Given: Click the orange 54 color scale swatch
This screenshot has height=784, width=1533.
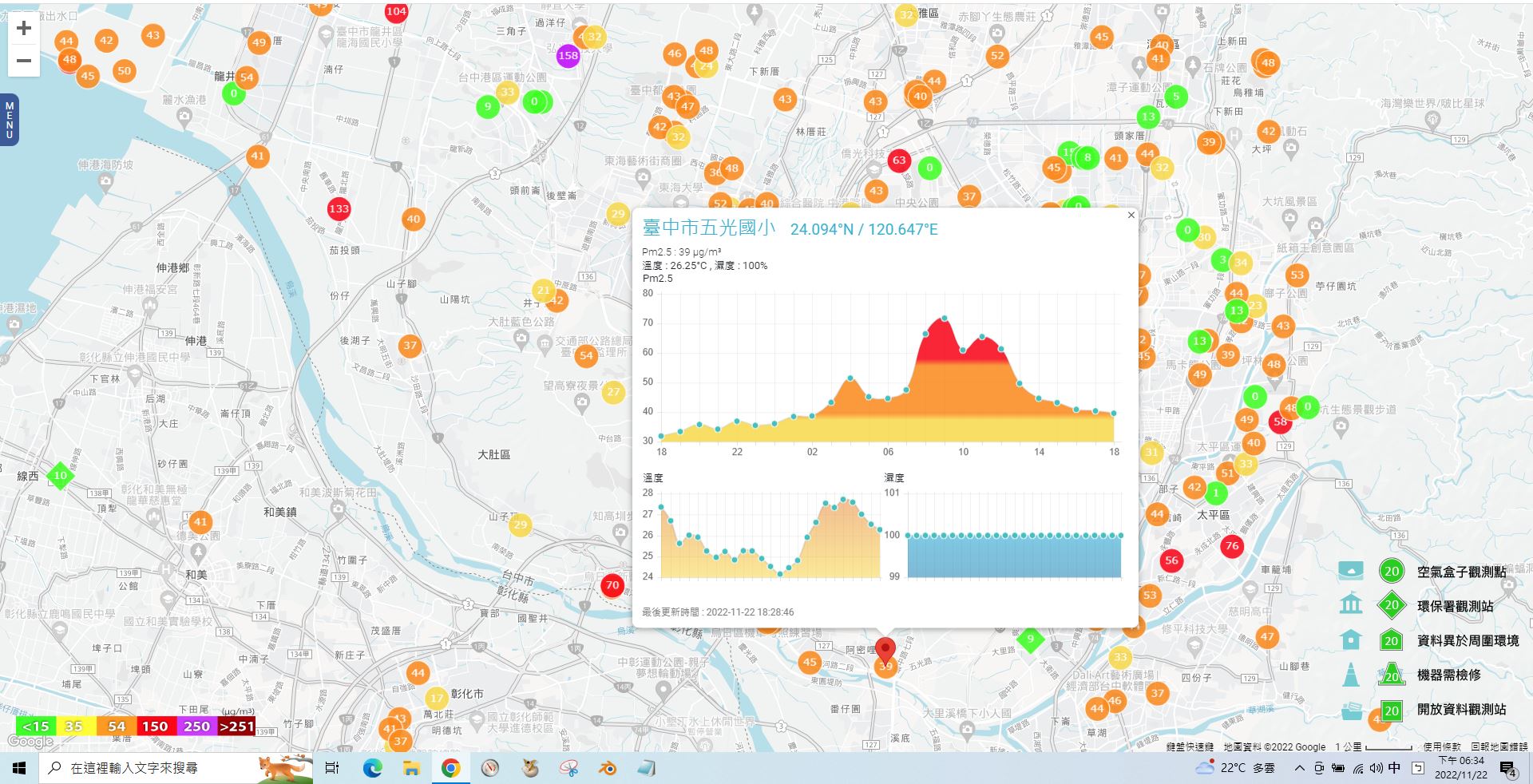Looking at the screenshot, I should click(116, 726).
